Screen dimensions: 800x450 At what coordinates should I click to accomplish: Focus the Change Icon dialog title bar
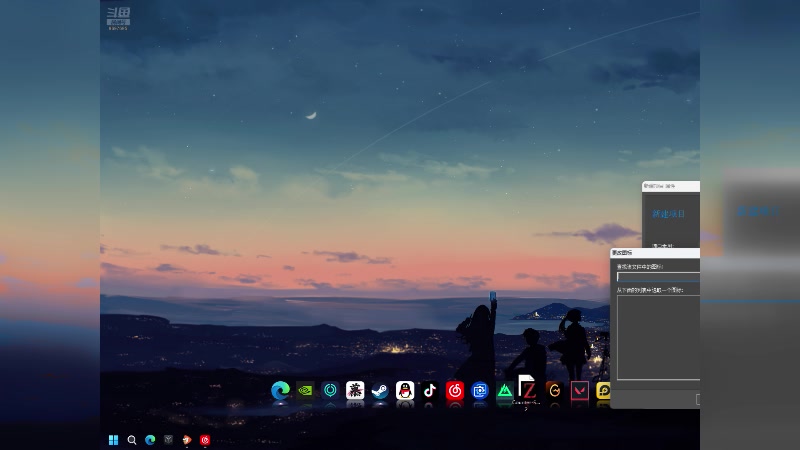click(x=655, y=253)
